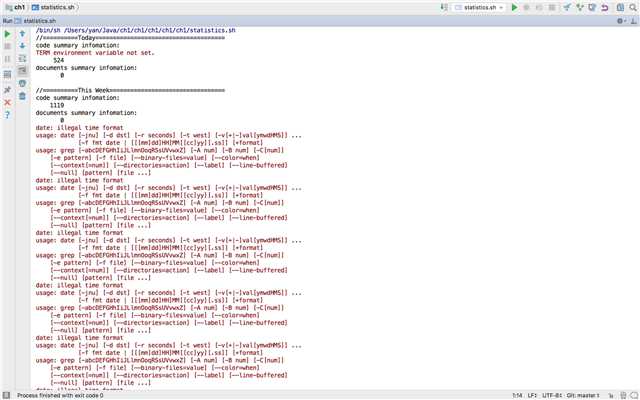Click the '//======Today' header line
This screenshot has width=640, height=400.
point(130,38)
